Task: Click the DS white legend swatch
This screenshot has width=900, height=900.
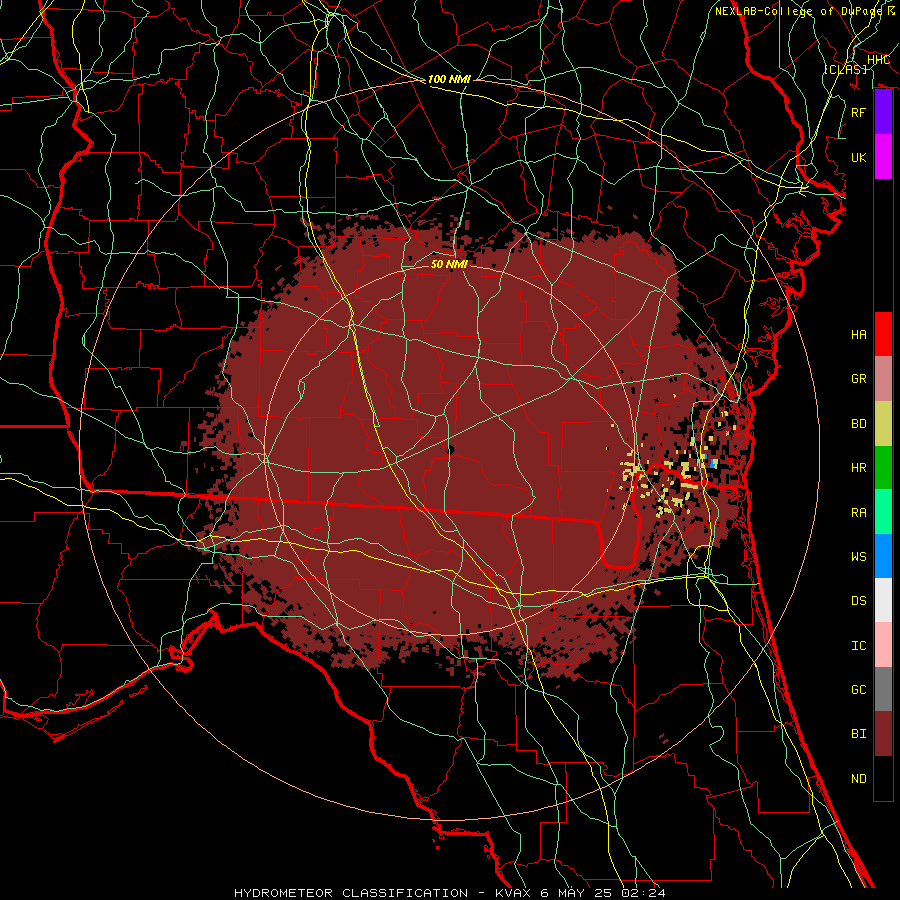Action: point(883,600)
